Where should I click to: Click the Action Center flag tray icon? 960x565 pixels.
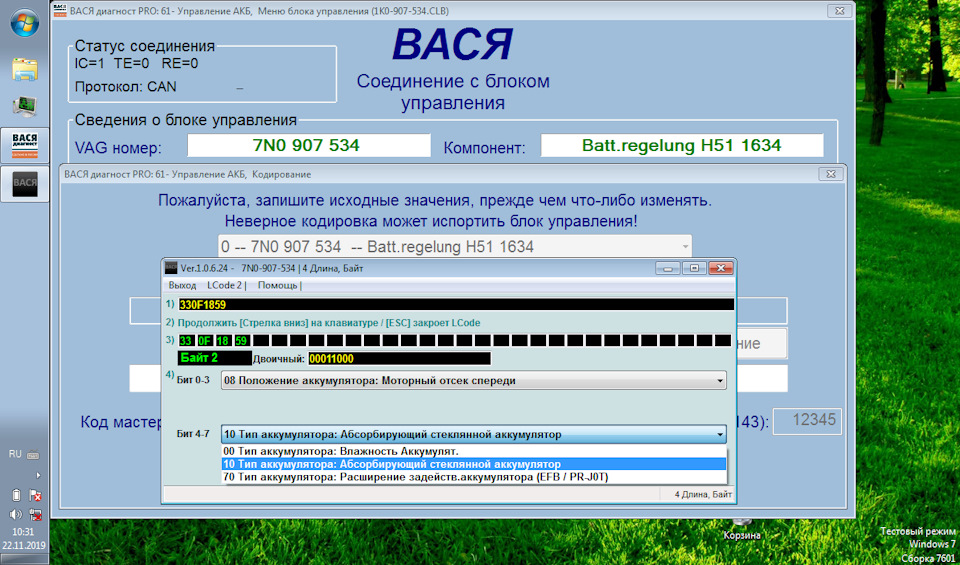pyautogui.click(x=35, y=495)
